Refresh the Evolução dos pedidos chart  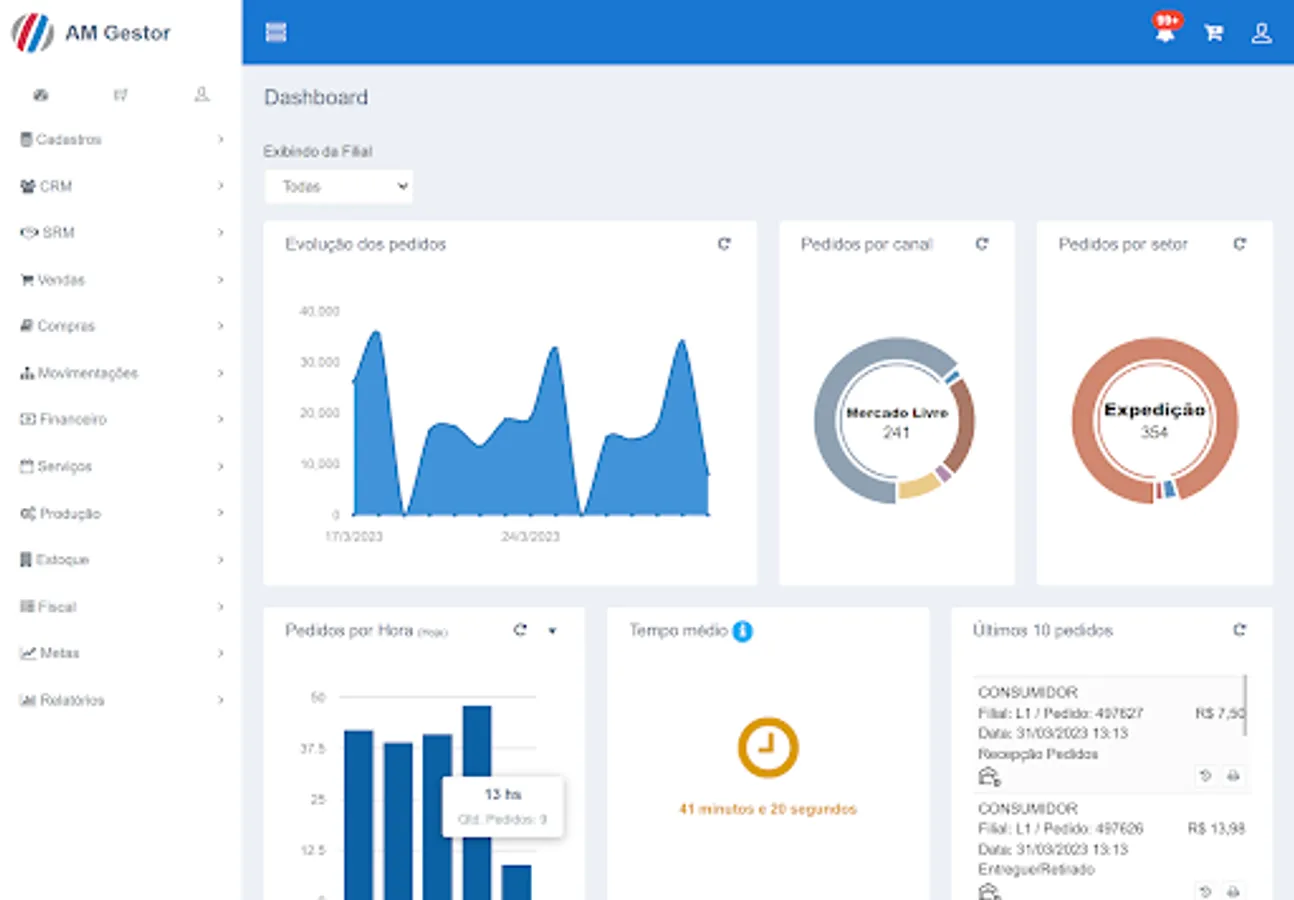[724, 244]
